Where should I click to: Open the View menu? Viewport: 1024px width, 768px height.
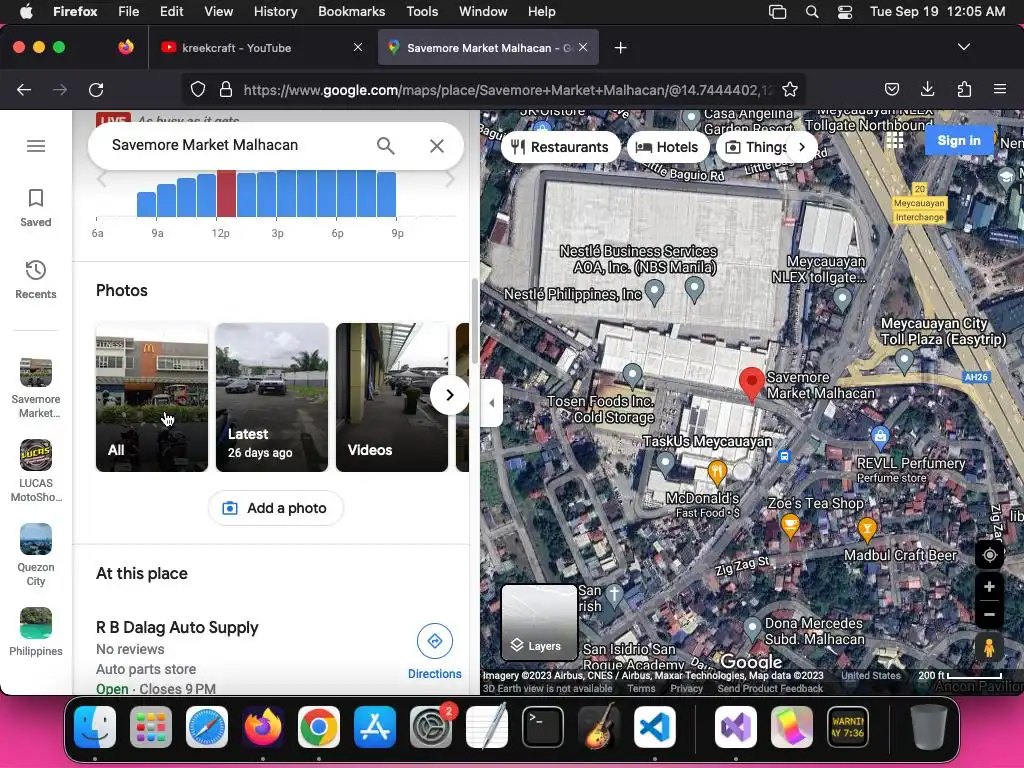[x=218, y=12]
